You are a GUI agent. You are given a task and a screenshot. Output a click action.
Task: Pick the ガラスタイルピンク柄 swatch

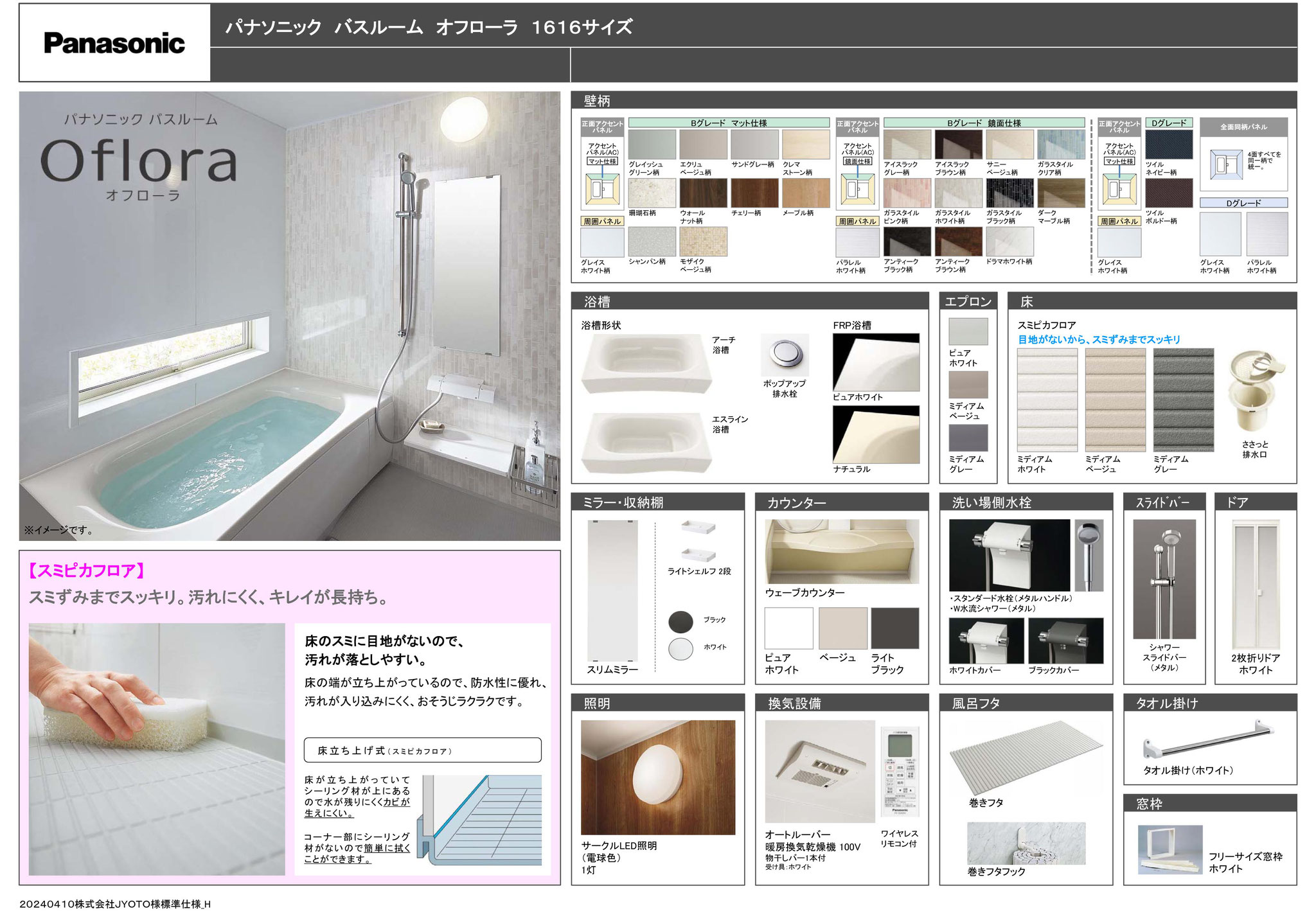[x=907, y=193]
